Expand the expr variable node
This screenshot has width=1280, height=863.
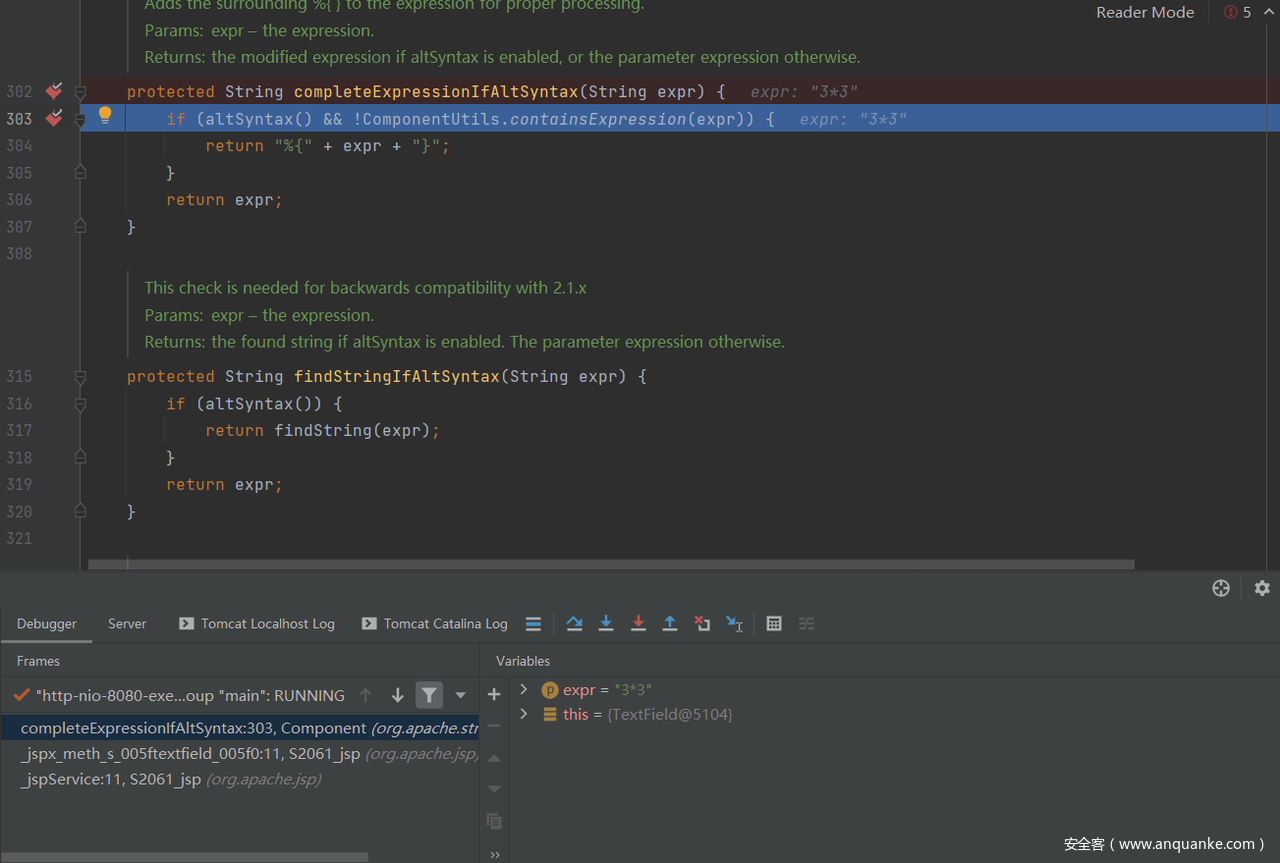(523, 690)
